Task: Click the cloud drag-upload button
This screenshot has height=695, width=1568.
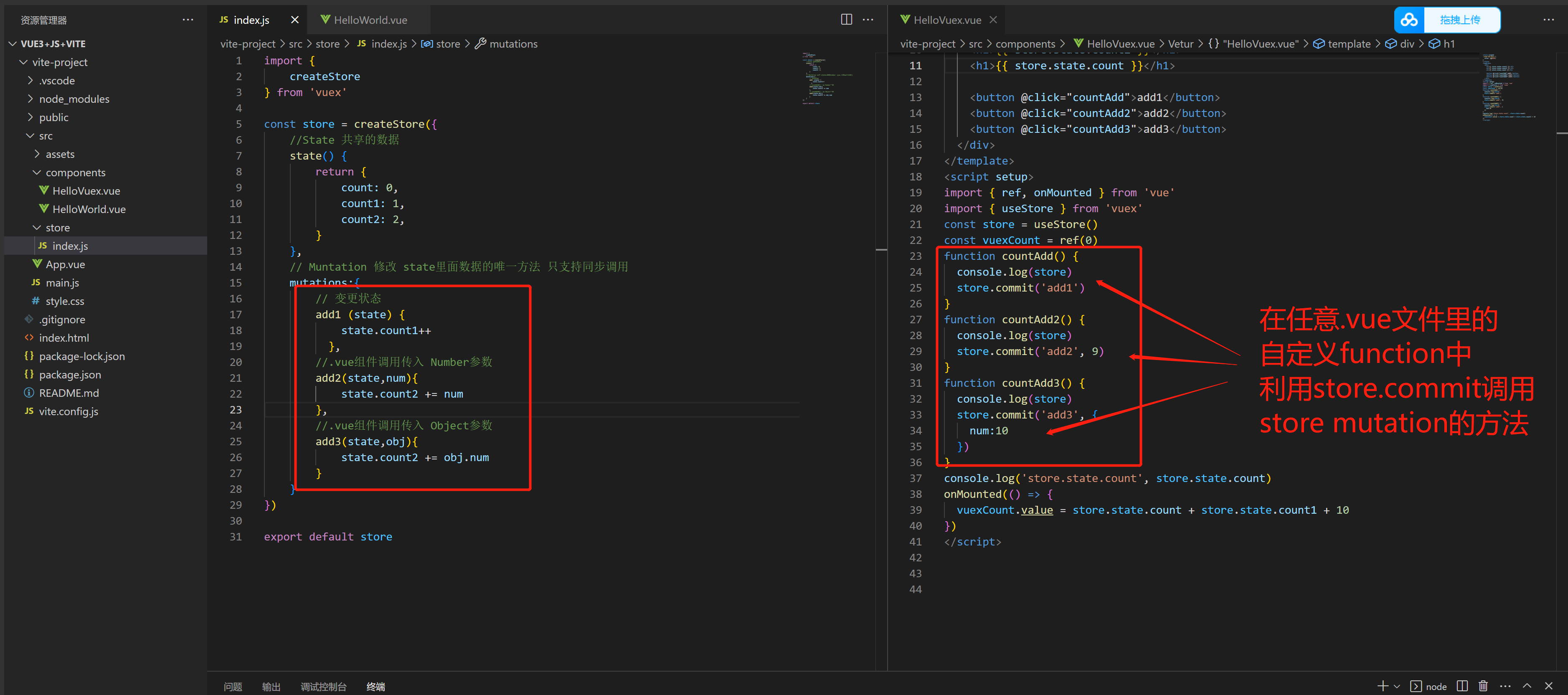Action: click(x=1447, y=20)
